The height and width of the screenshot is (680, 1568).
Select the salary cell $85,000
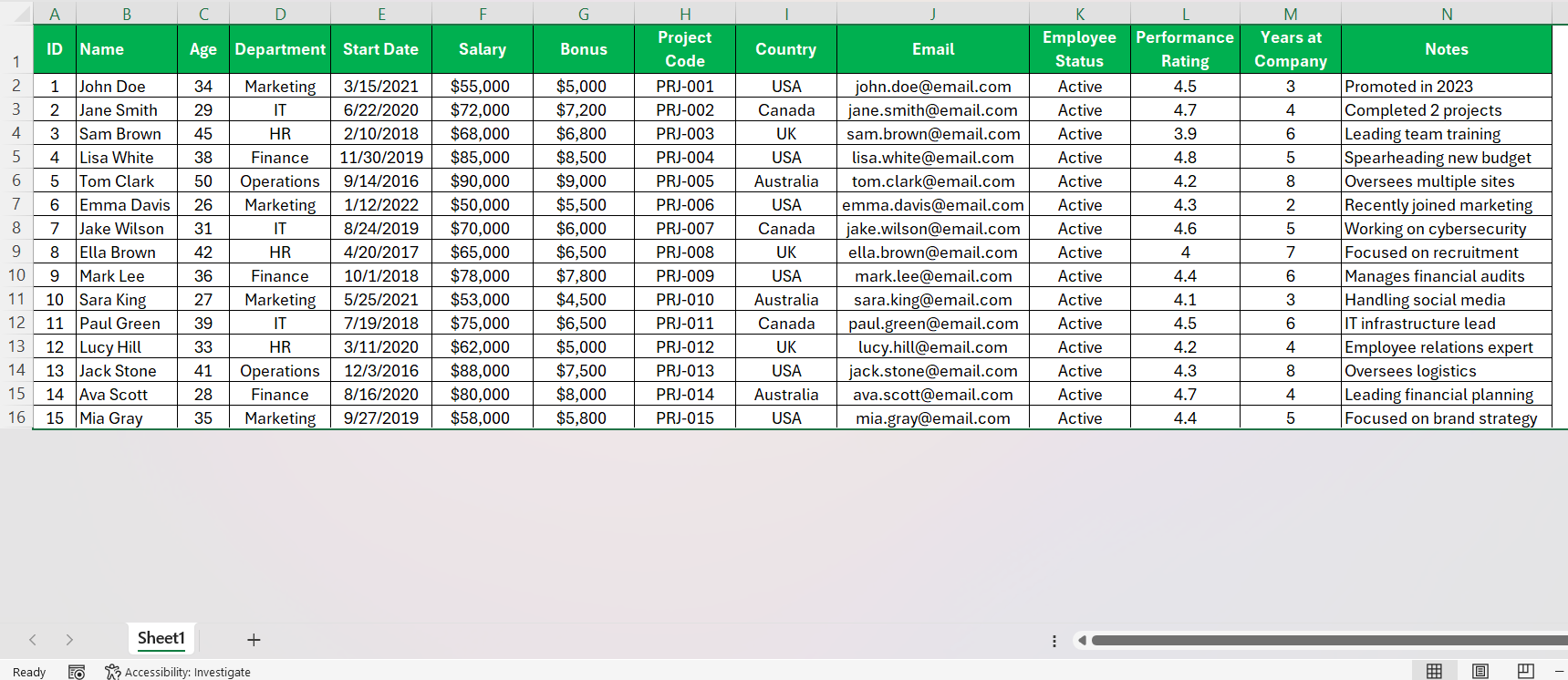pos(483,158)
